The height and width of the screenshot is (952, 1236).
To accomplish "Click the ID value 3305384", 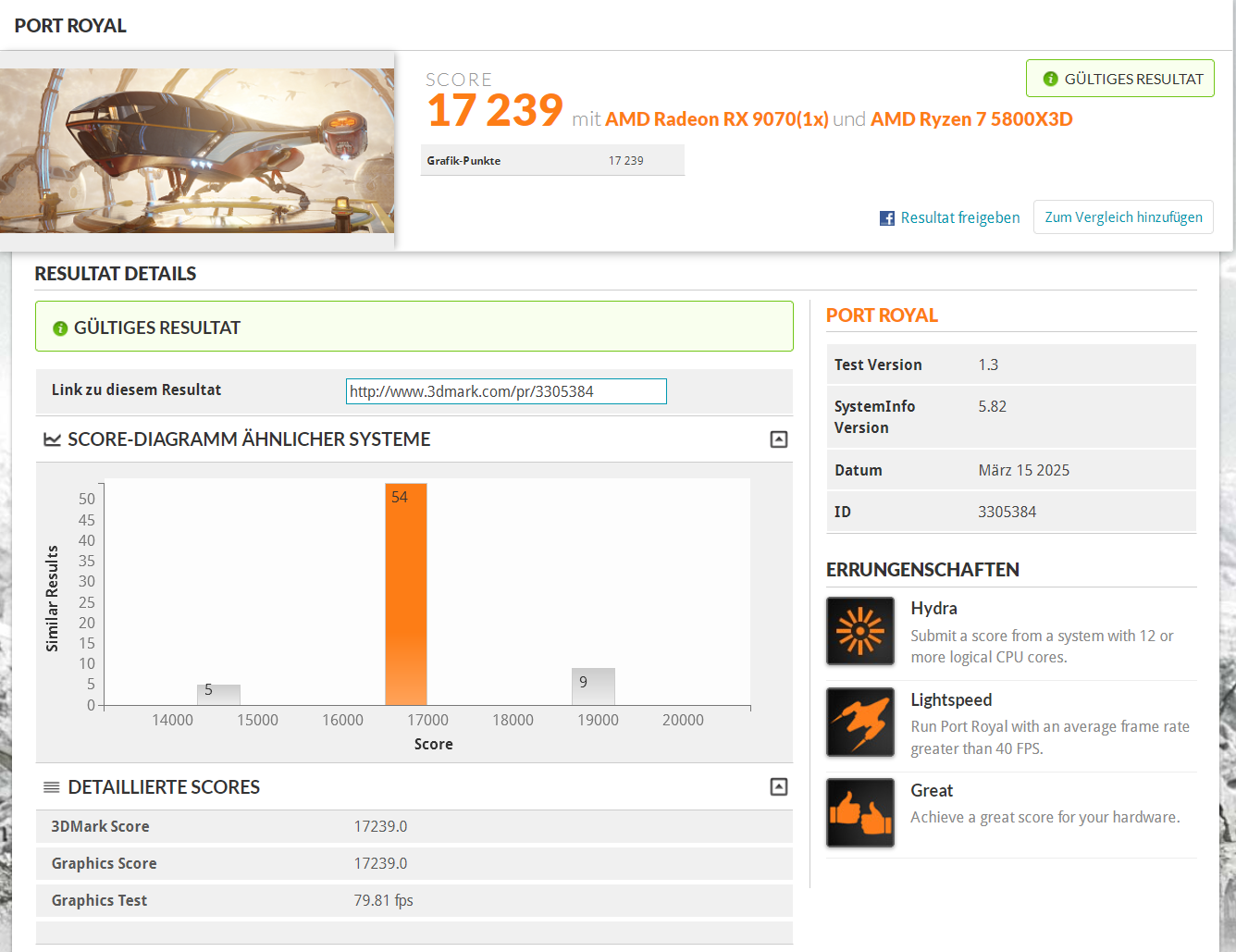I will (1007, 512).
